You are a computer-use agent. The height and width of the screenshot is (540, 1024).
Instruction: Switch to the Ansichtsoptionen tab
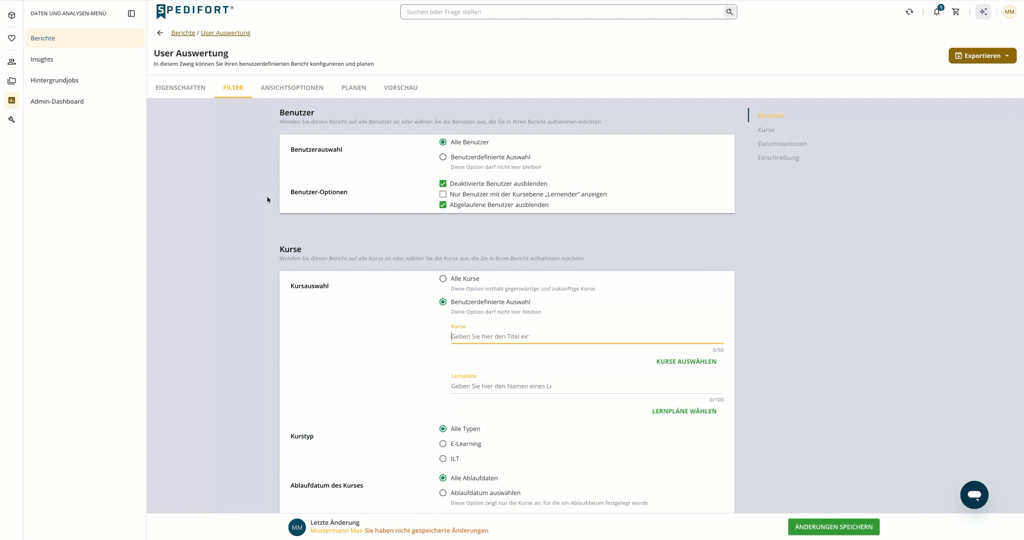pos(292,87)
